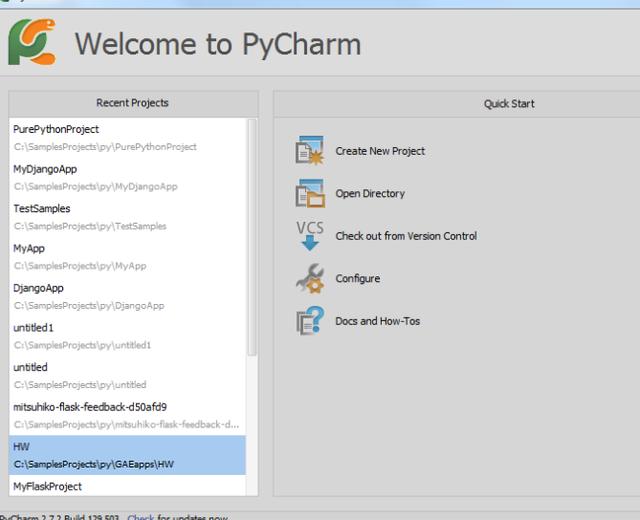Click path C:\SamplesProjects\py\untitled1
This screenshot has height=520, width=640.
coord(82,345)
